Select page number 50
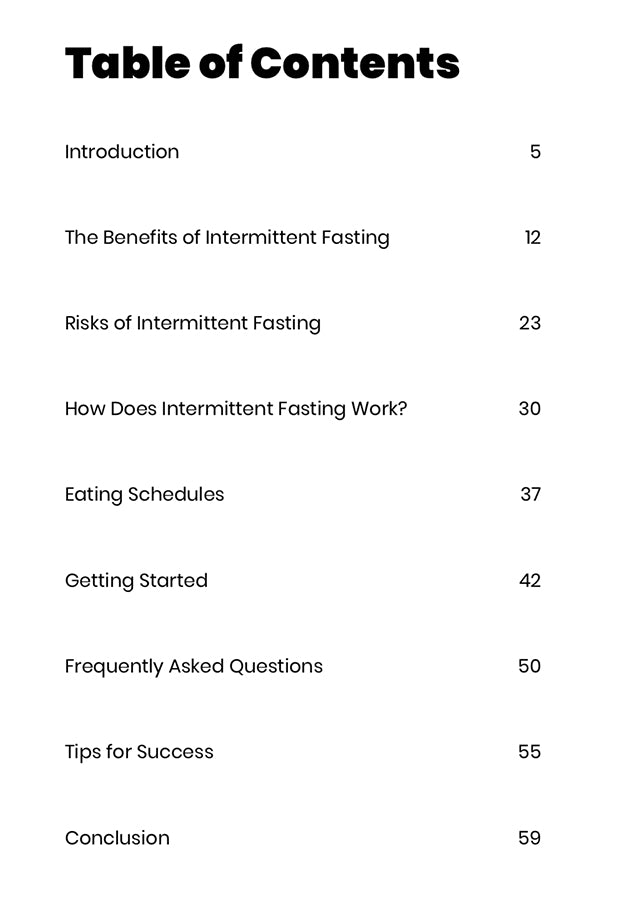641x910 pixels. click(x=530, y=666)
